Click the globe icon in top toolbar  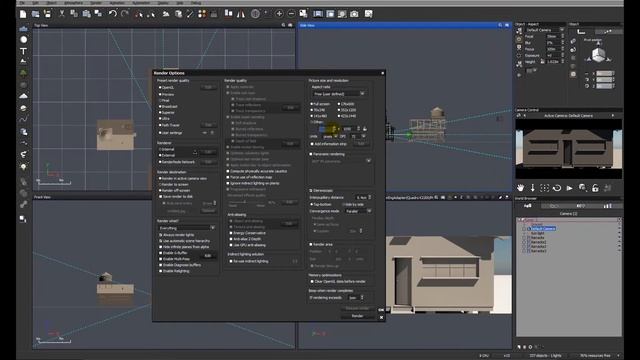pyautogui.click(x=255, y=14)
